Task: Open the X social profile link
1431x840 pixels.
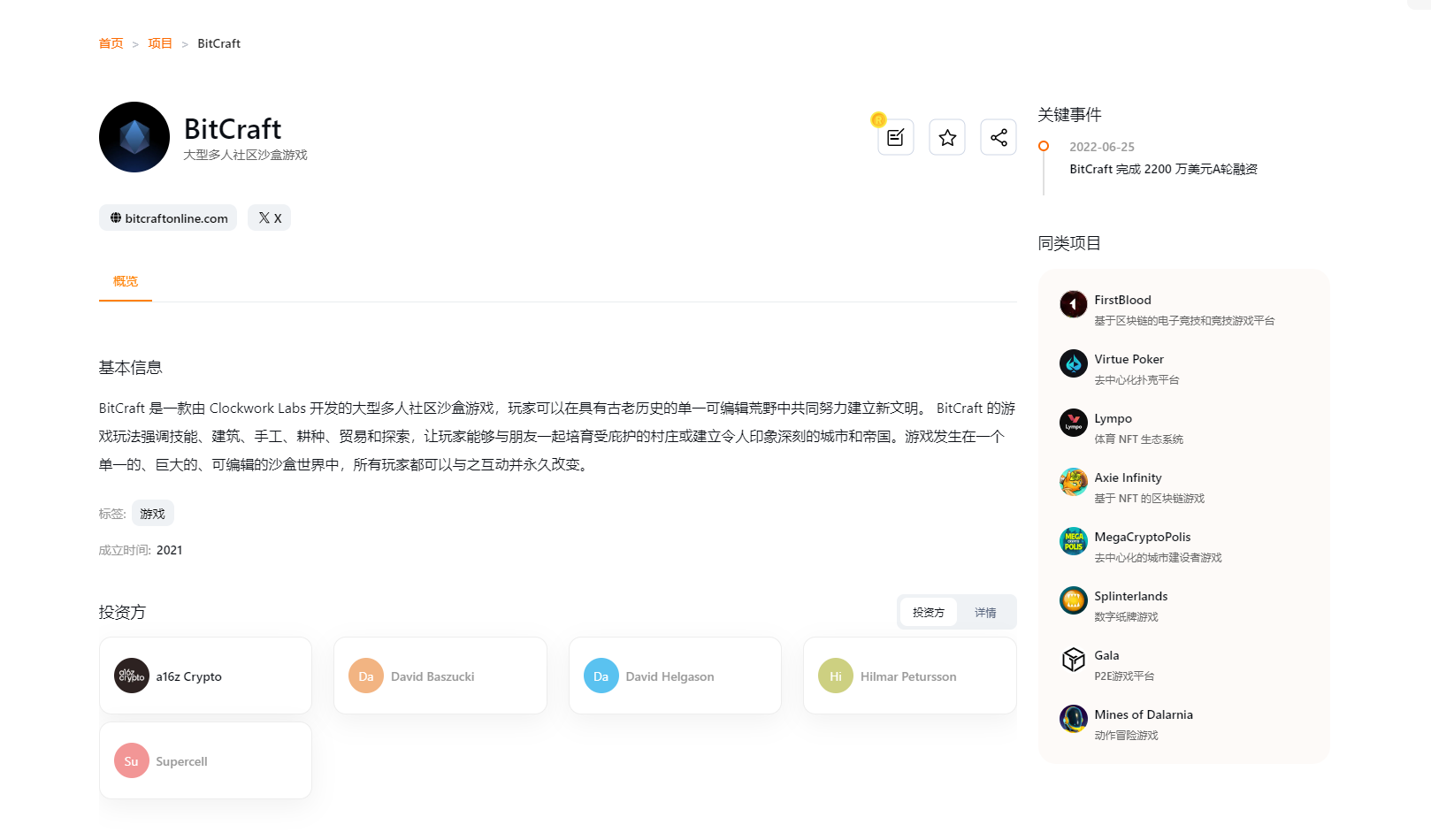Action: [270, 218]
